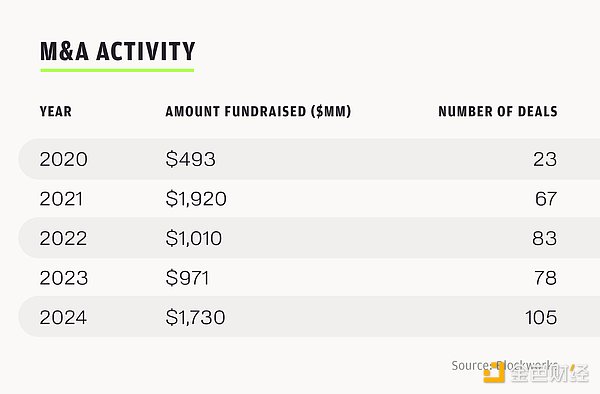Click the $493 amount value
Image resolution: width=600 pixels, height=394 pixels.
point(191,159)
